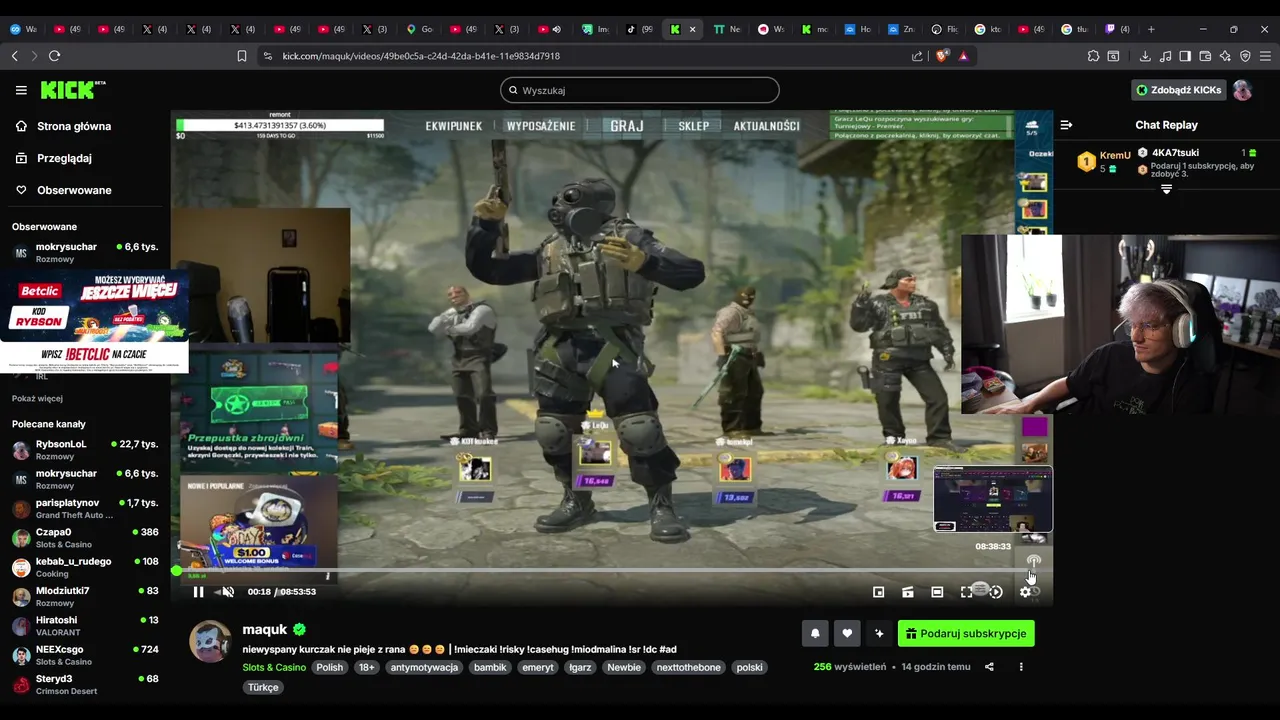Open browser downloads icon
The height and width of the screenshot is (720, 1280).
(x=1145, y=56)
